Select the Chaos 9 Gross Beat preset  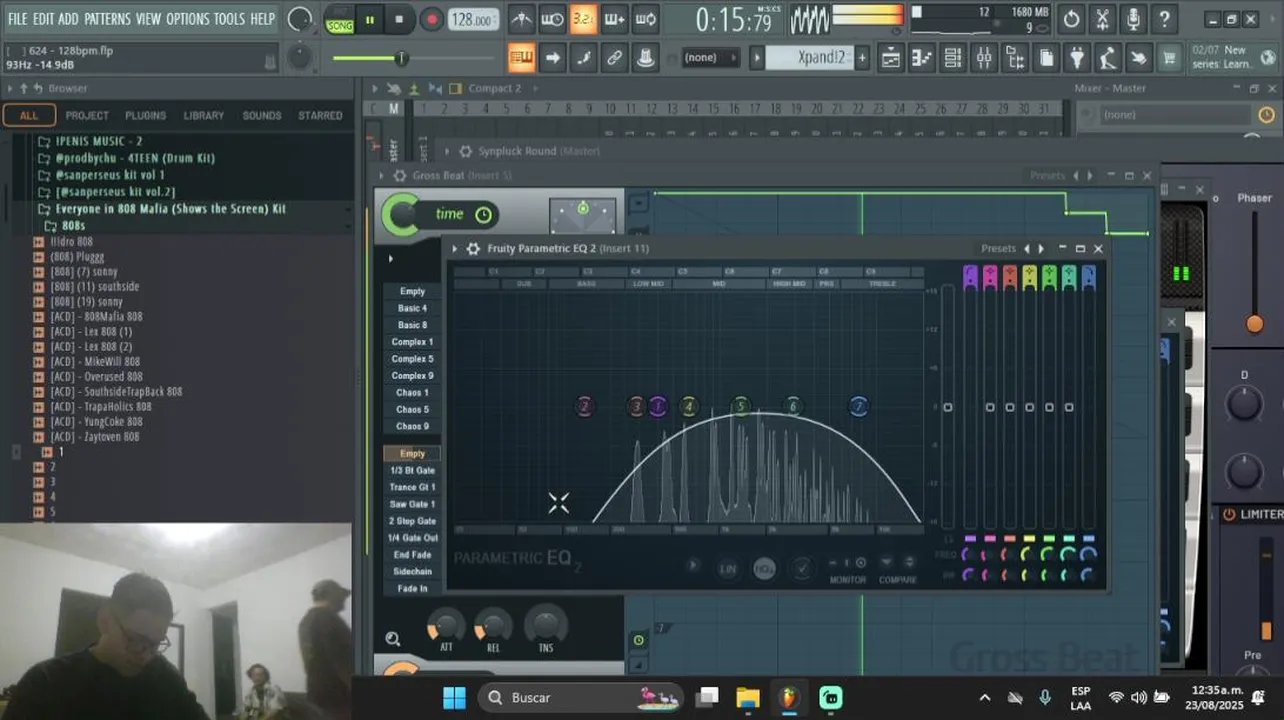point(412,426)
